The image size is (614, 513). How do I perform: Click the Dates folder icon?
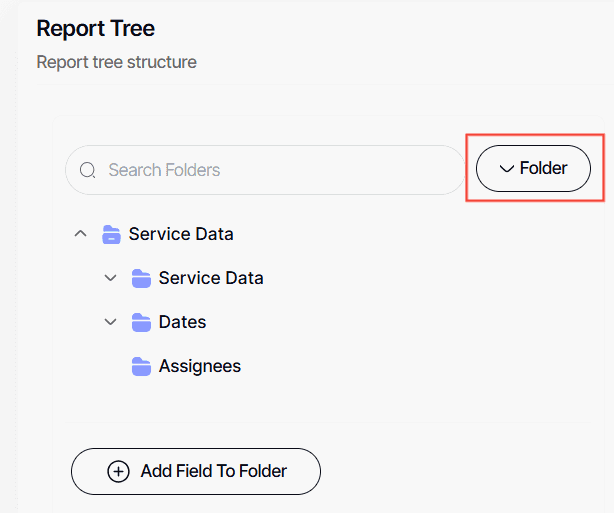tap(141, 322)
